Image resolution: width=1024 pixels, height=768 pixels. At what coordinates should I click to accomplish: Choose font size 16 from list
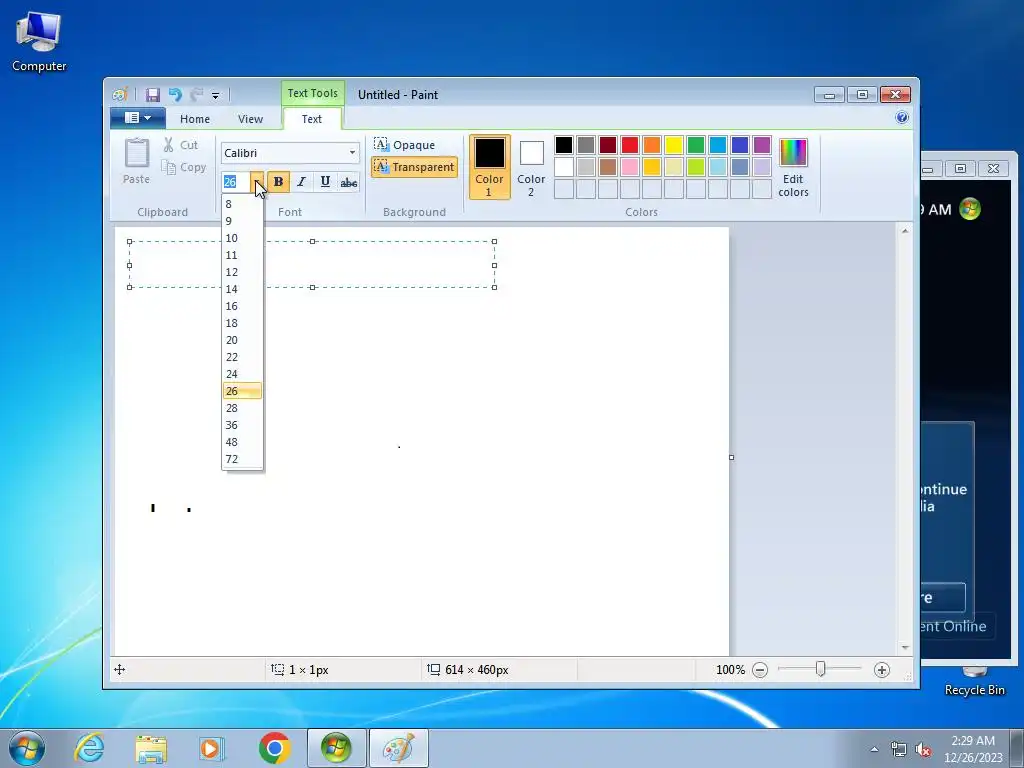tap(242, 306)
